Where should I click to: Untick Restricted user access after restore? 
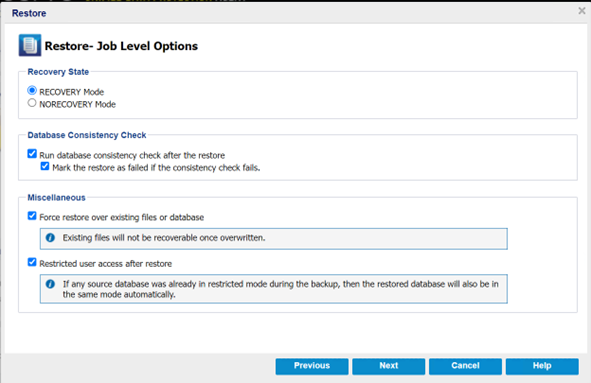pos(32,262)
